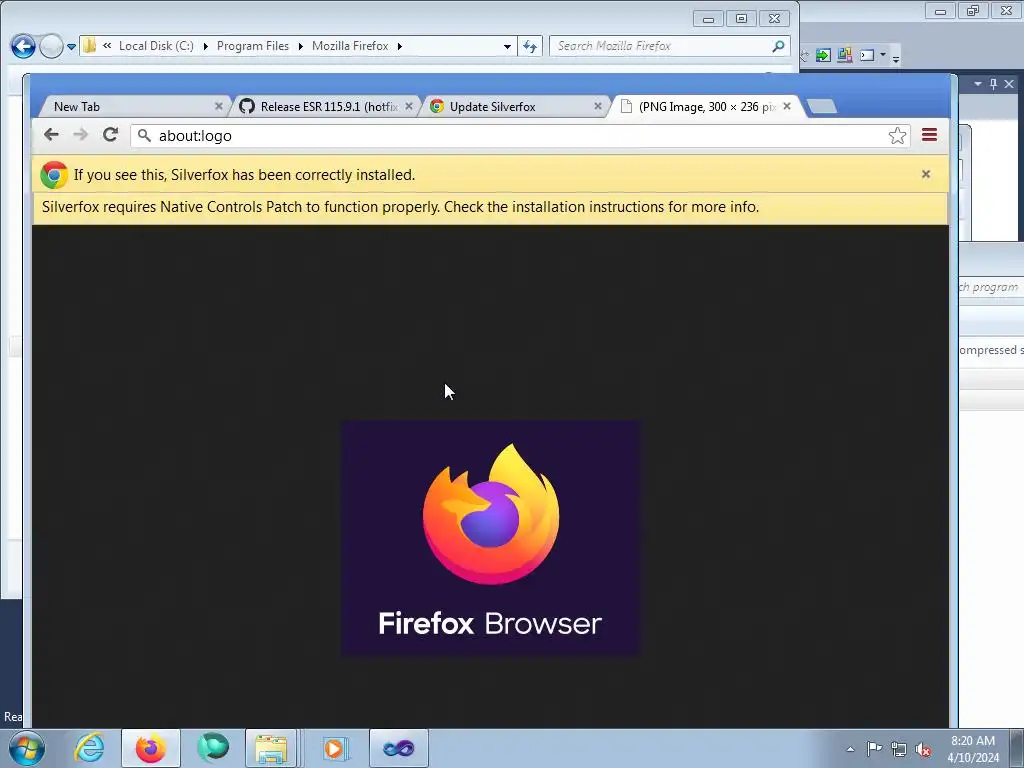The height and width of the screenshot is (768, 1024).
Task: Launch Internet Explorer from the taskbar
Action: pos(89,748)
